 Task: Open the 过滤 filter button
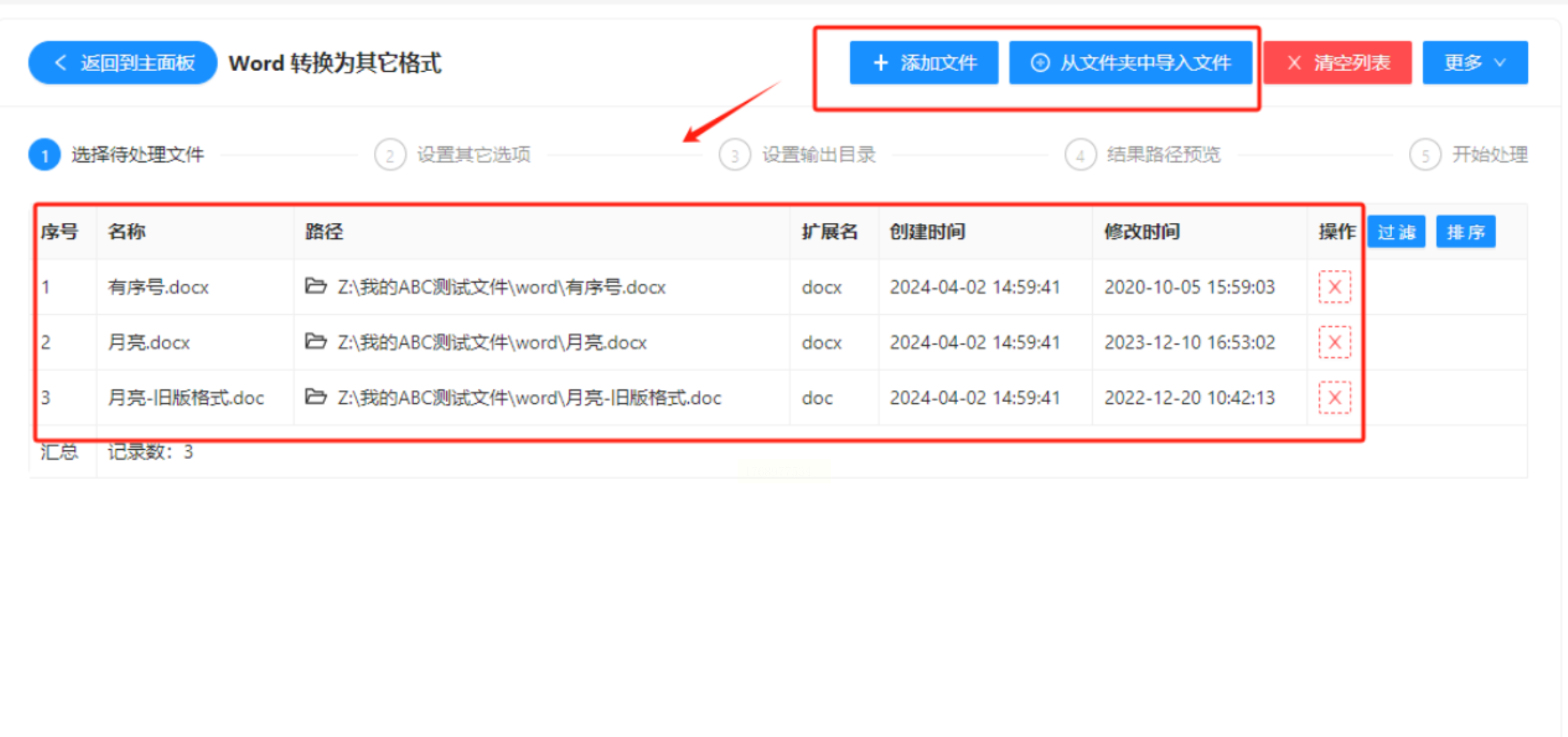coord(1396,232)
